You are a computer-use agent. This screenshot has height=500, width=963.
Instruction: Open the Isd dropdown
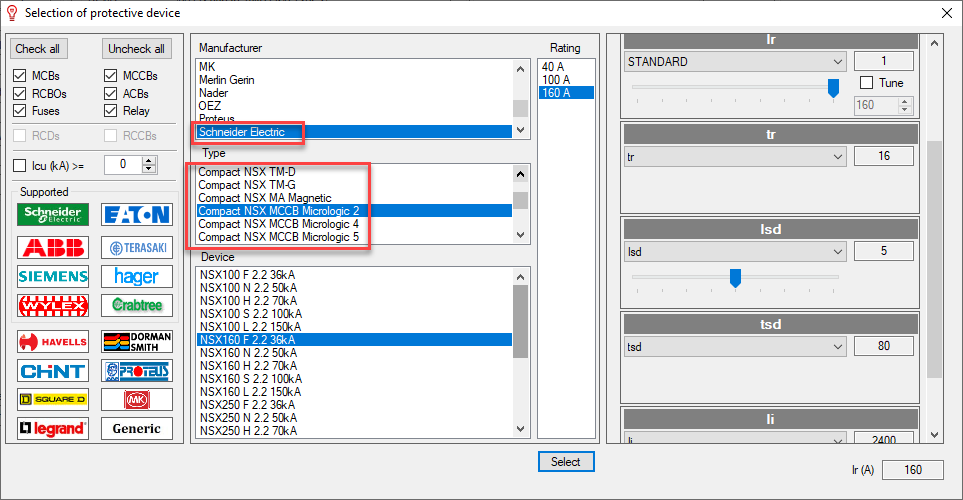point(735,252)
